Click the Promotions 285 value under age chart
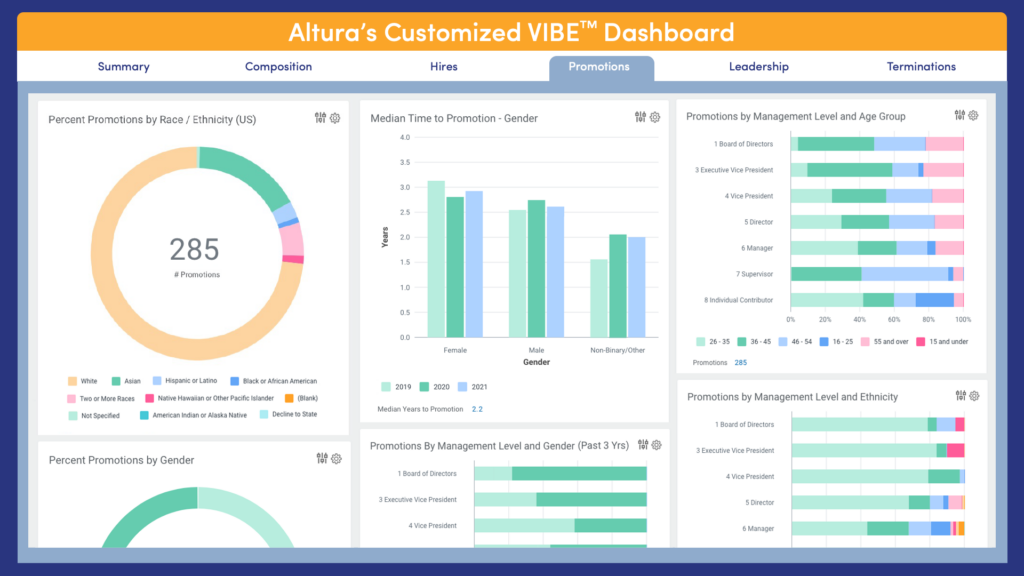This screenshot has height=576, width=1024. point(741,362)
